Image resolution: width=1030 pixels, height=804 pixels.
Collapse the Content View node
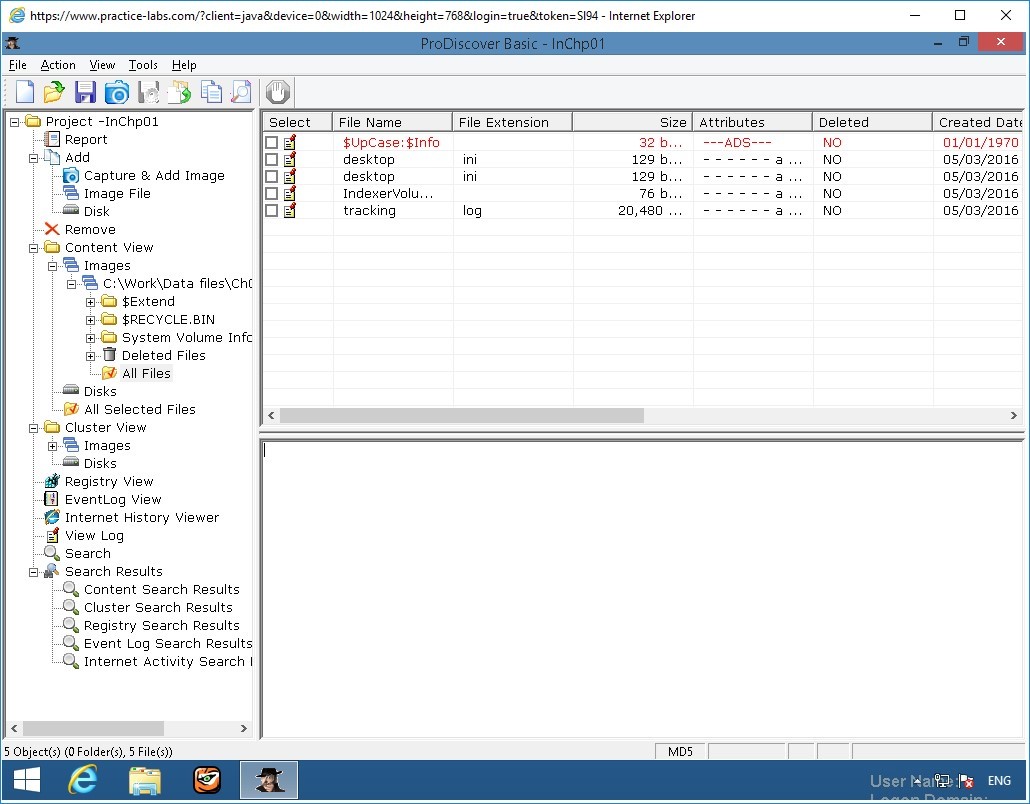tap(34, 248)
